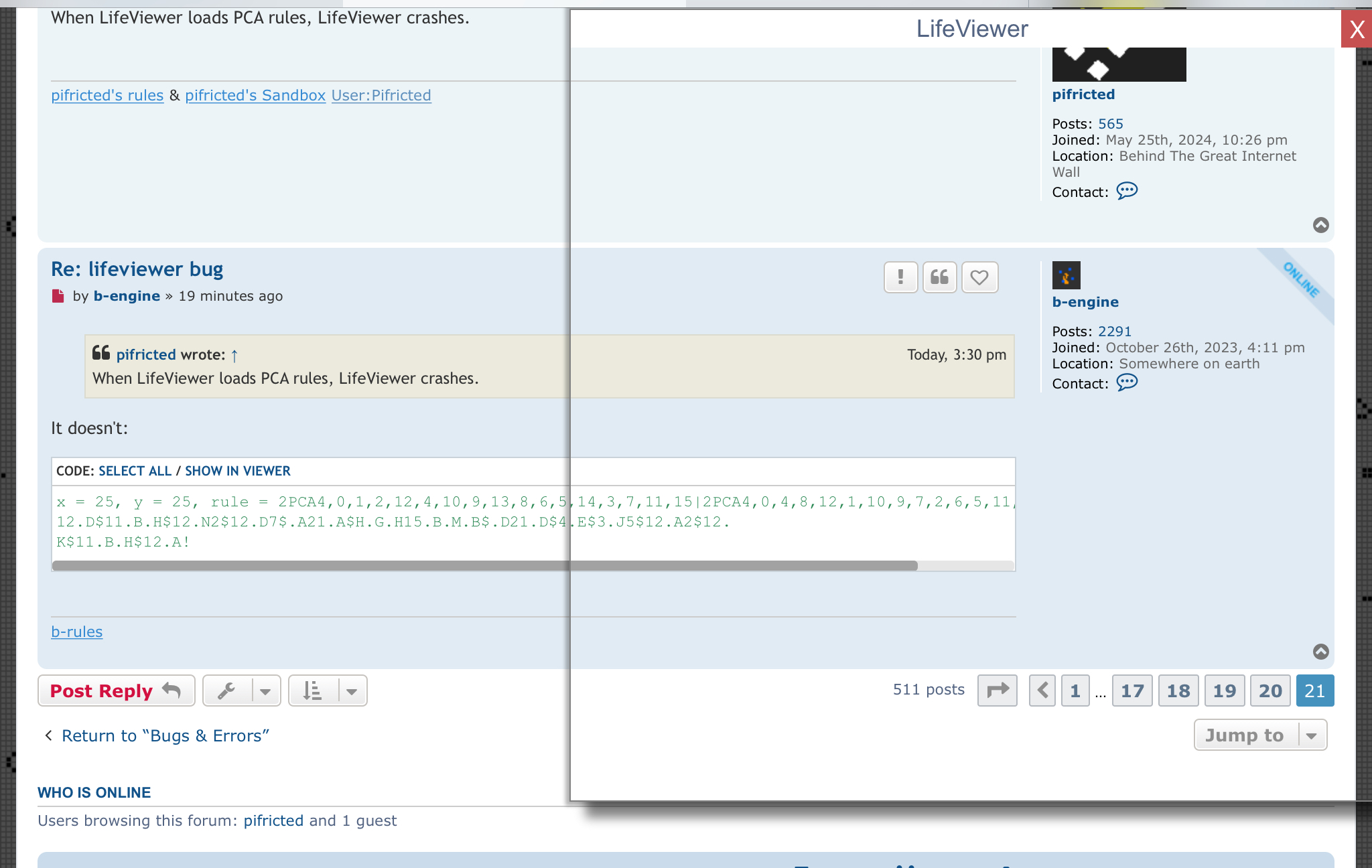This screenshot has height=868, width=1372.
Task: Click the jump-to-page arrow icon
Action: pos(998,691)
